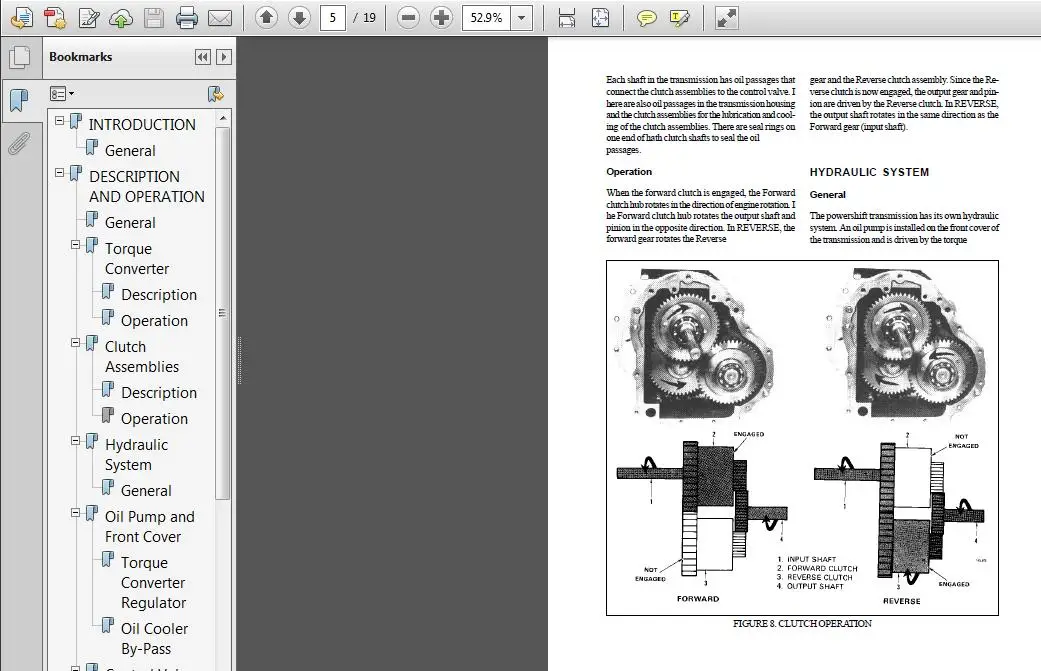Click the Email envelope icon
1041x671 pixels.
[220, 18]
